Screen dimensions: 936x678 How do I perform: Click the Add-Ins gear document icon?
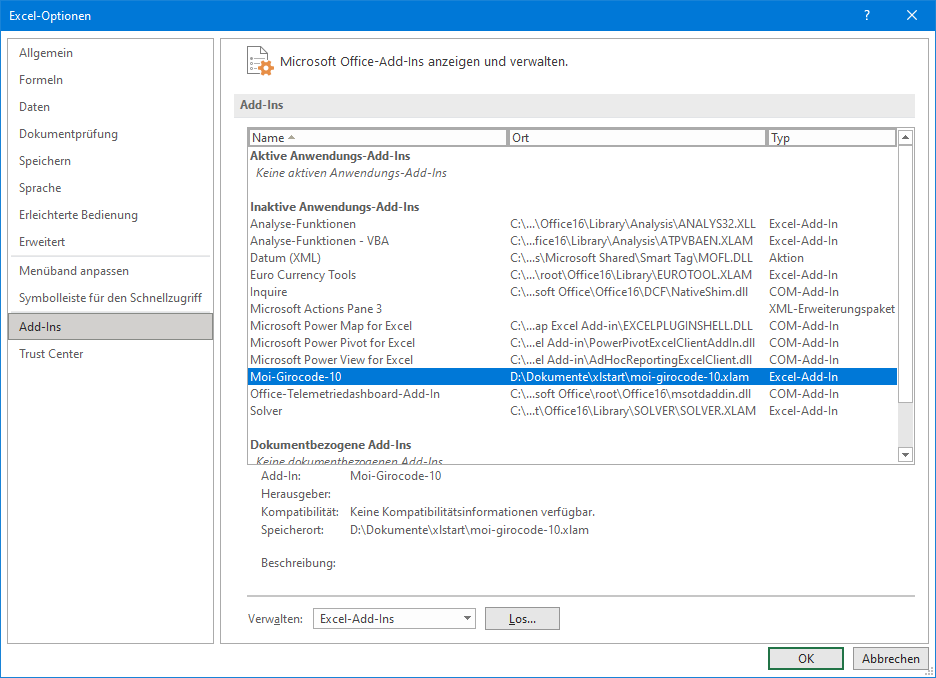pyautogui.click(x=260, y=61)
